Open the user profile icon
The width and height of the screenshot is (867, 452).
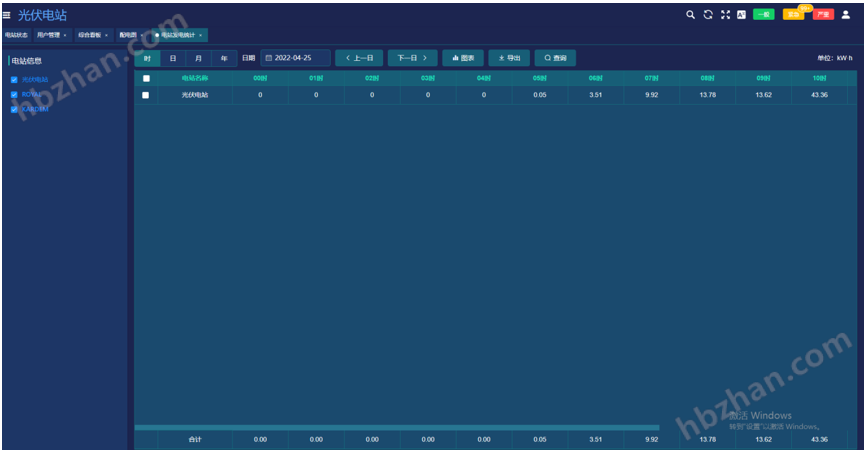pos(846,15)
